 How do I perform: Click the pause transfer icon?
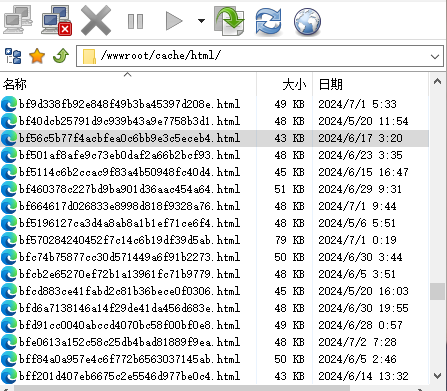[135, 21]
